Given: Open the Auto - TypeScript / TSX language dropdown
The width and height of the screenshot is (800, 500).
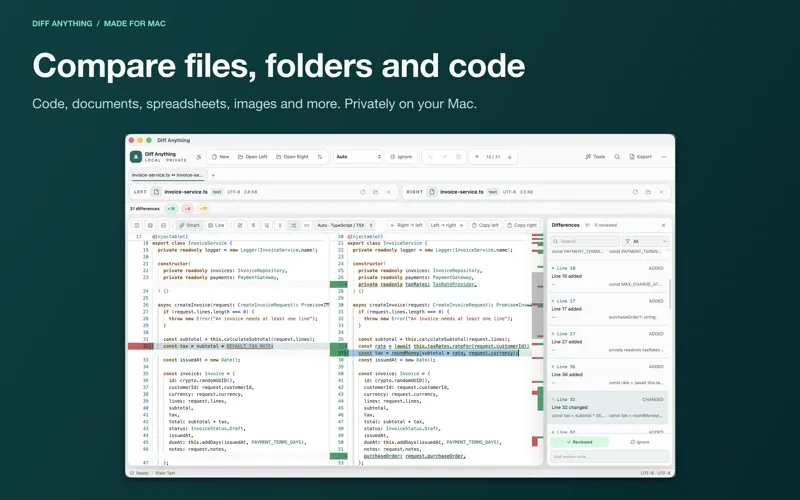Looking at the screenshot, I should [x=345, y=225].
